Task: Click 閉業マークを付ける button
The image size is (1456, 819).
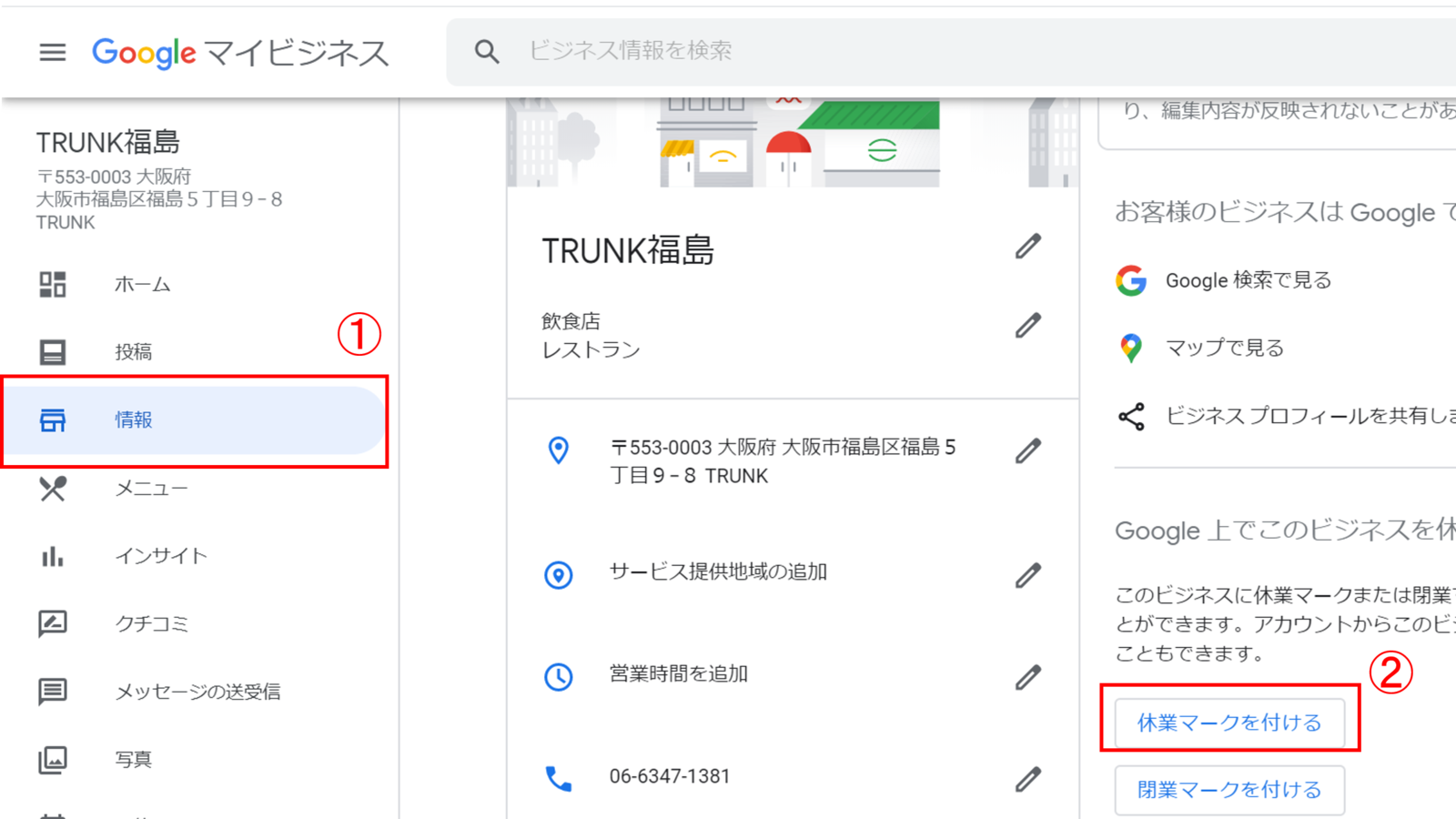Action: 1229,790
